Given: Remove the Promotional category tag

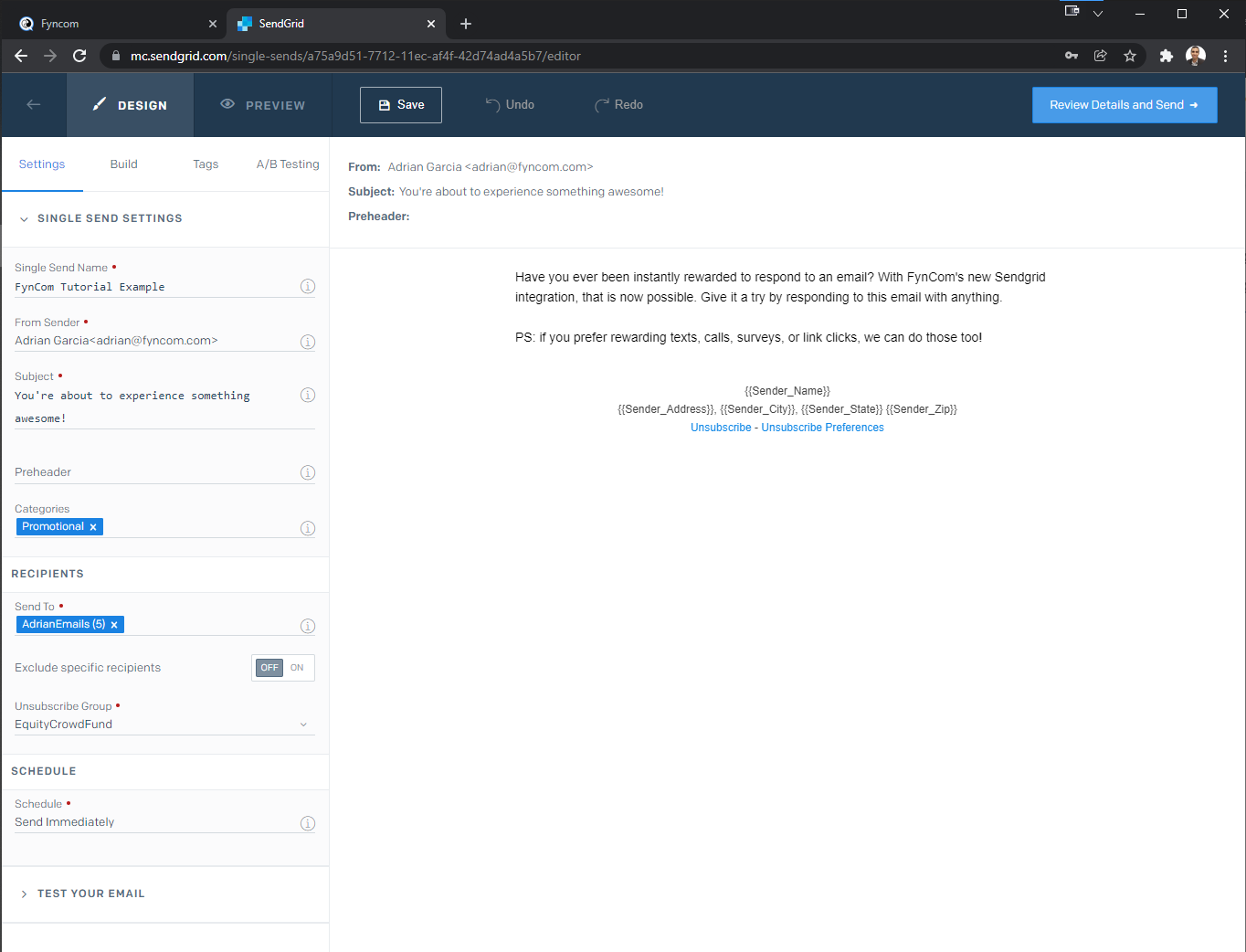Looking at the screenshot, I should [93, 527].
